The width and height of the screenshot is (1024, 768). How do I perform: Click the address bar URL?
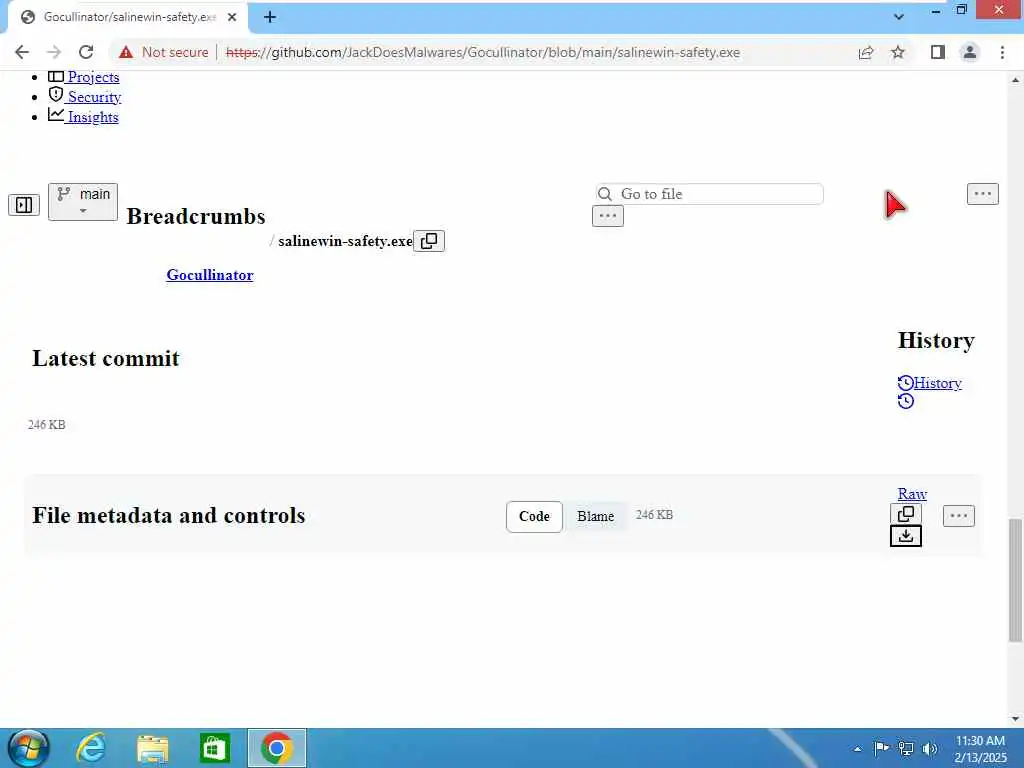click(483, 52)
